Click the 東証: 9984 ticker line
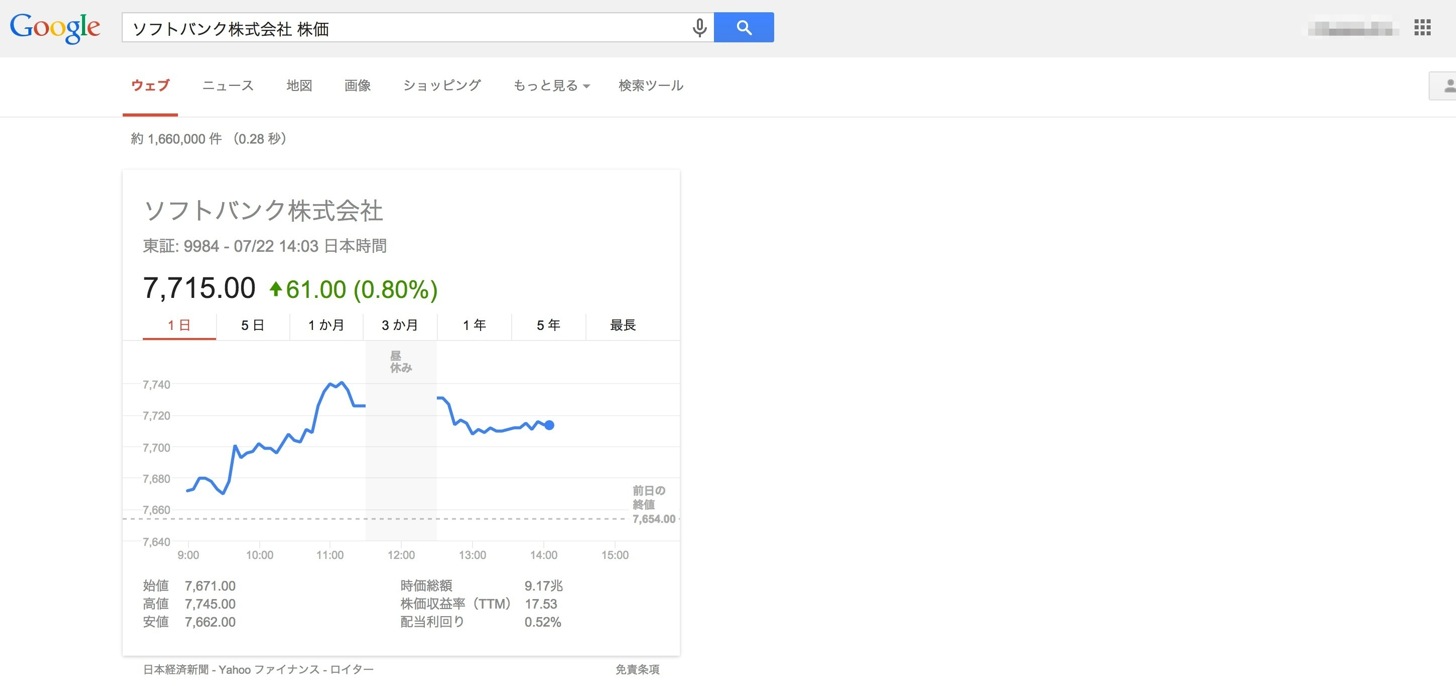Viewport: 1456px width, 686px height. click(x=265, y=246)
